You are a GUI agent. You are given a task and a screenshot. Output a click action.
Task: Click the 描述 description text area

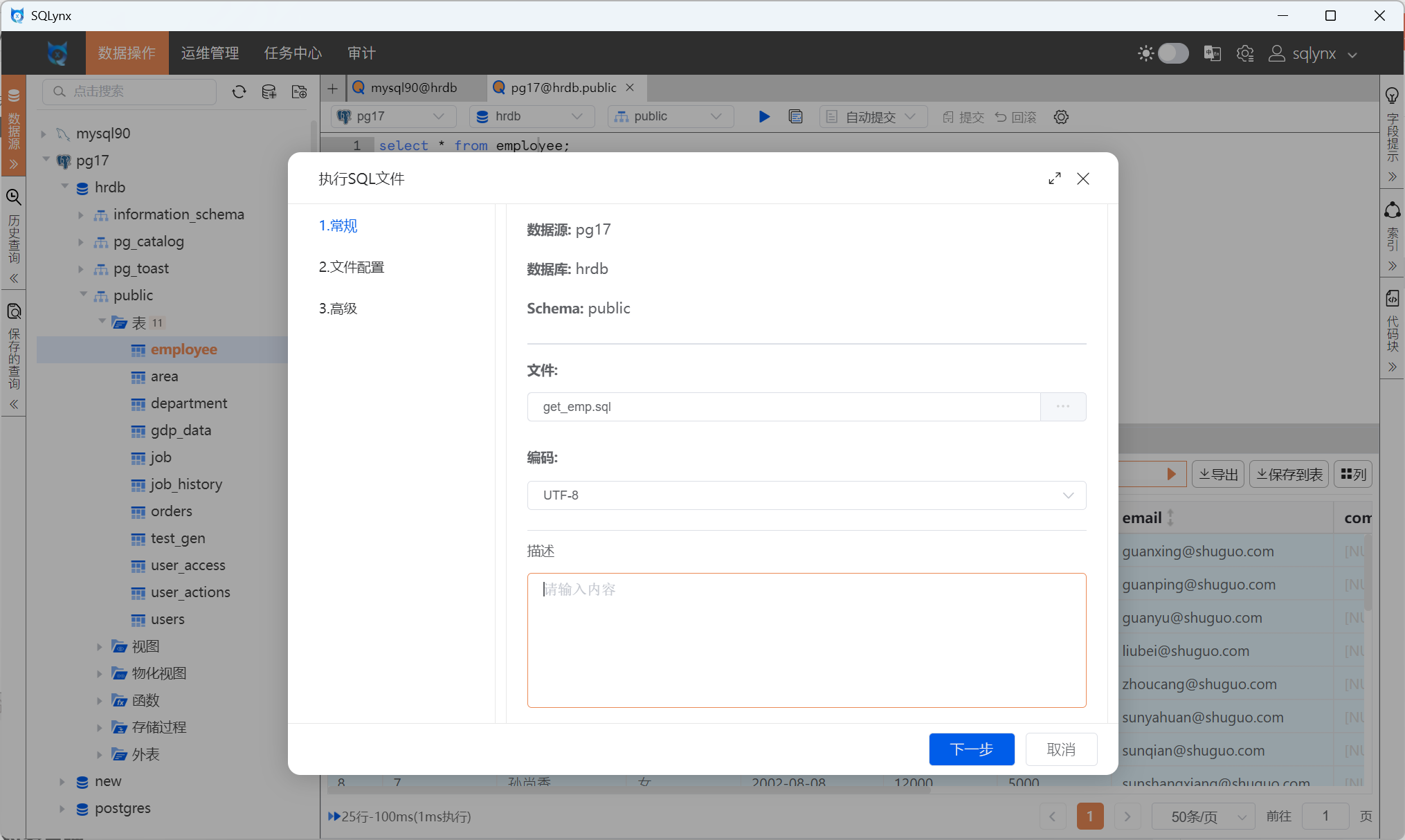[806, 640]
